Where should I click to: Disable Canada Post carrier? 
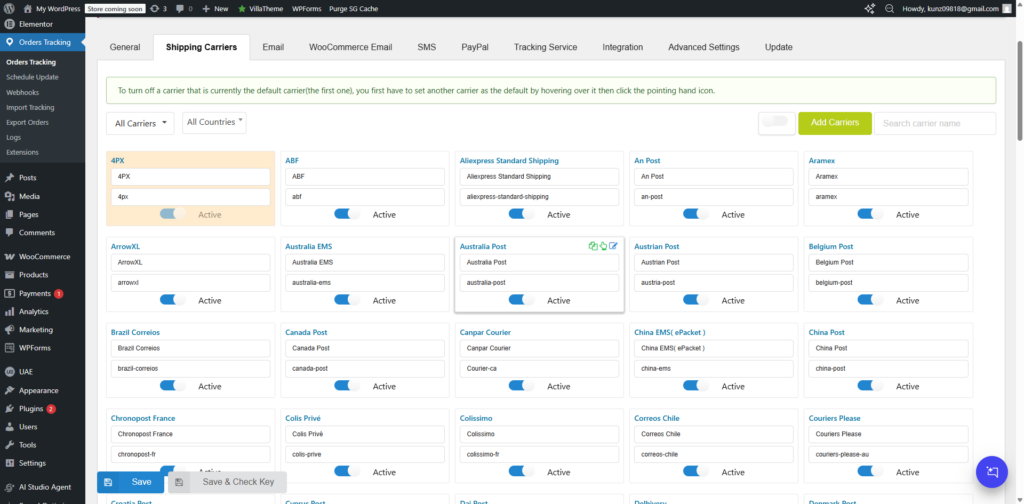tap(347, 386)
